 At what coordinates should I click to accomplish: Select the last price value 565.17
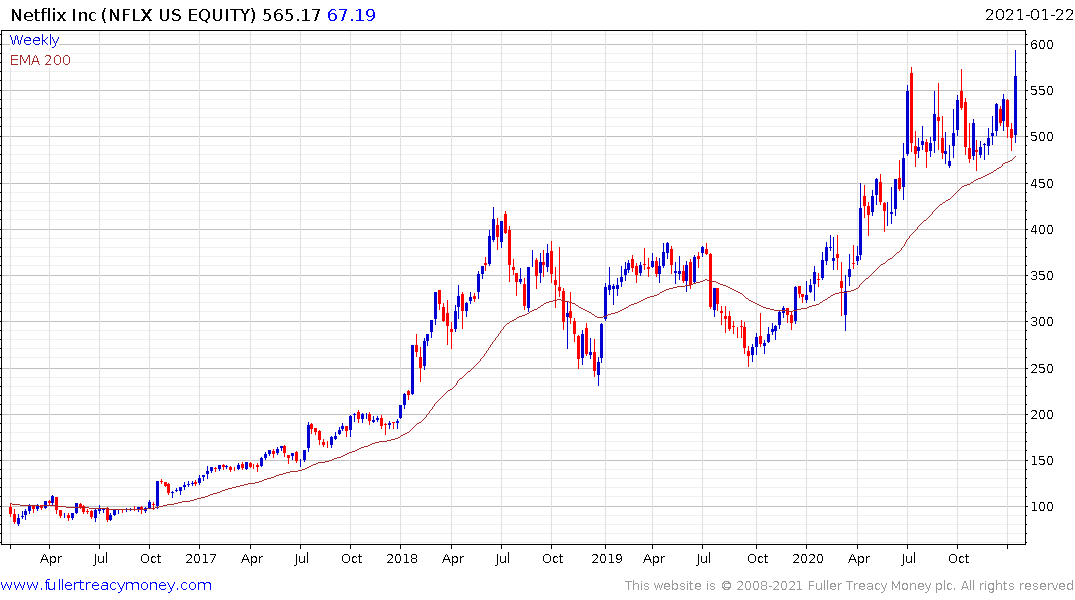coord(291,15)
